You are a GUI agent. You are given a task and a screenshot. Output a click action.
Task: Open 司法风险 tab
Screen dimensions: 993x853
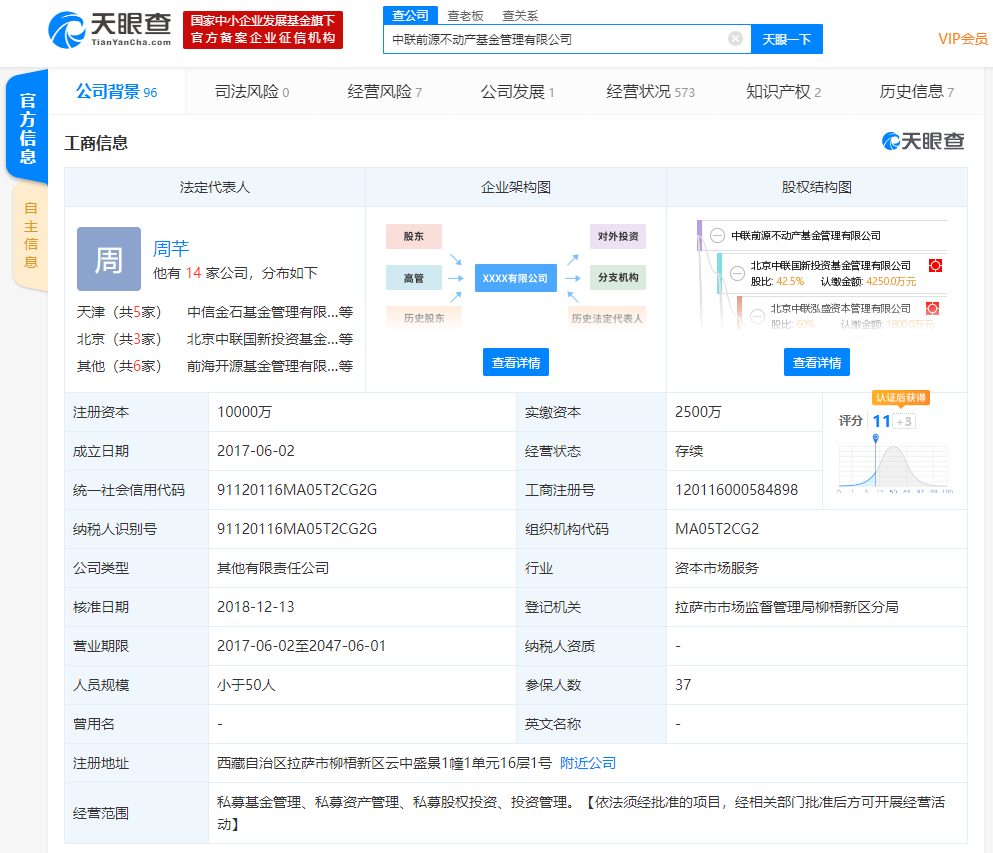coord(252,92)
